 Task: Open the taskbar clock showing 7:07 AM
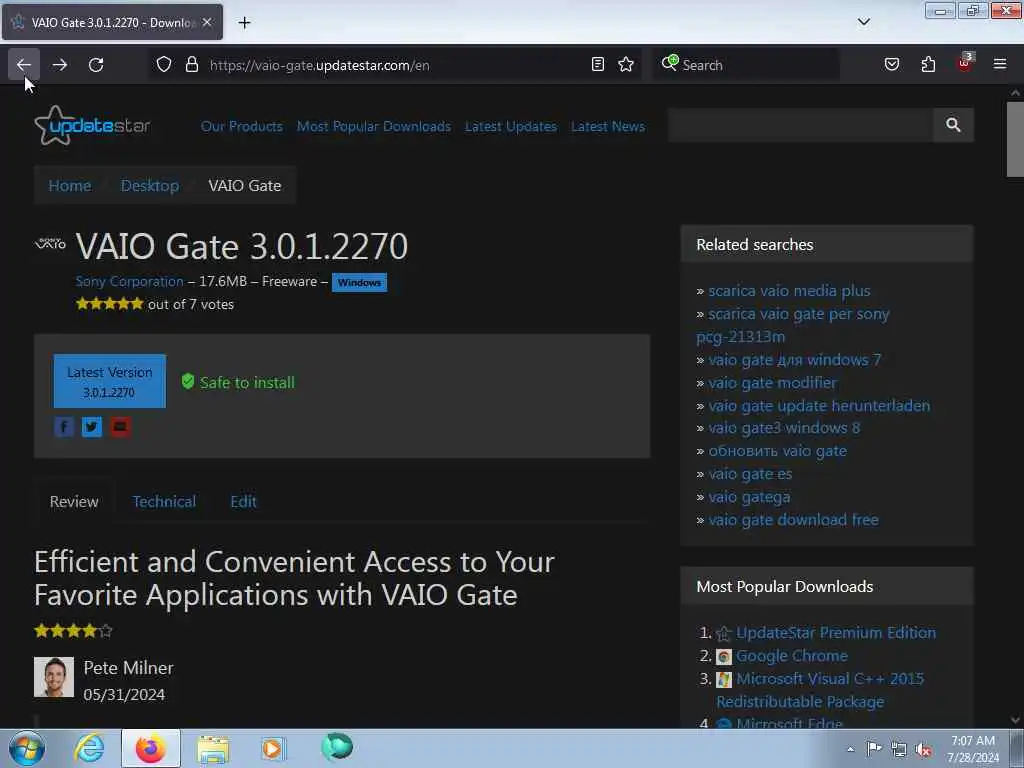click(x=973, y=749)
